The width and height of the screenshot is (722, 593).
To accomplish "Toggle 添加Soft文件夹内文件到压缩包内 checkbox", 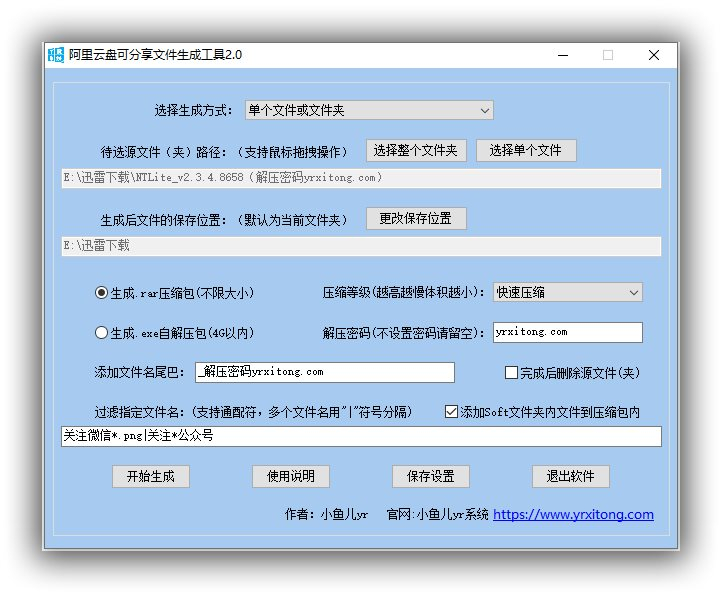I will click(x=542, y=412).
